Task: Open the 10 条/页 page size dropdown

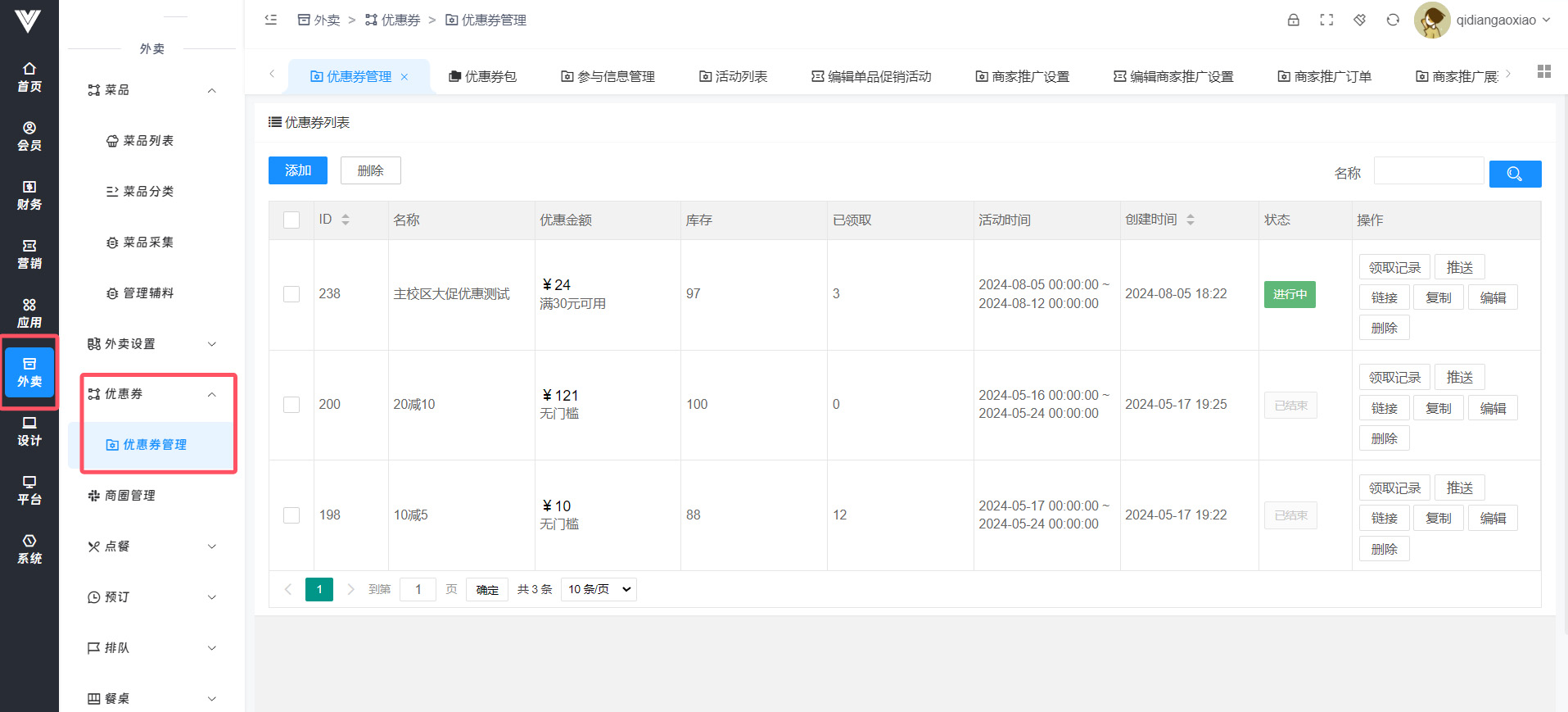Action: point(599,589)
